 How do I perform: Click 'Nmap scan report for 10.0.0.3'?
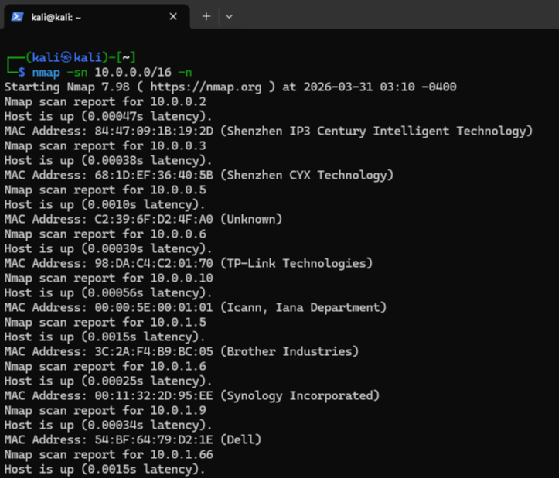click(x=105, y=146)
